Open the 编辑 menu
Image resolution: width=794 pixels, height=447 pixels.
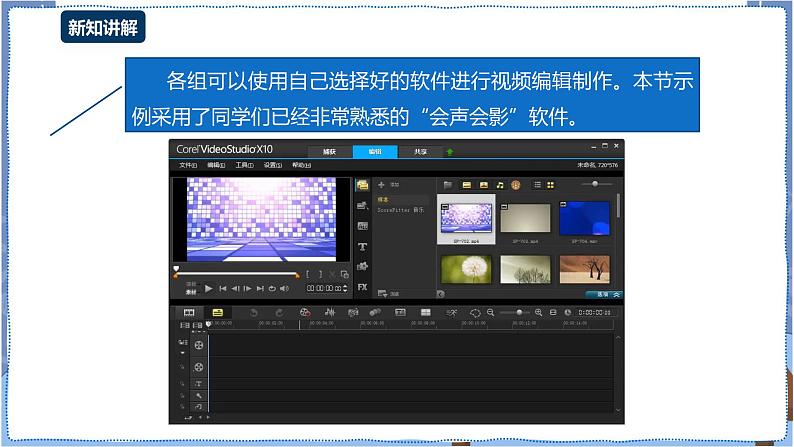[x=216, y=165]
